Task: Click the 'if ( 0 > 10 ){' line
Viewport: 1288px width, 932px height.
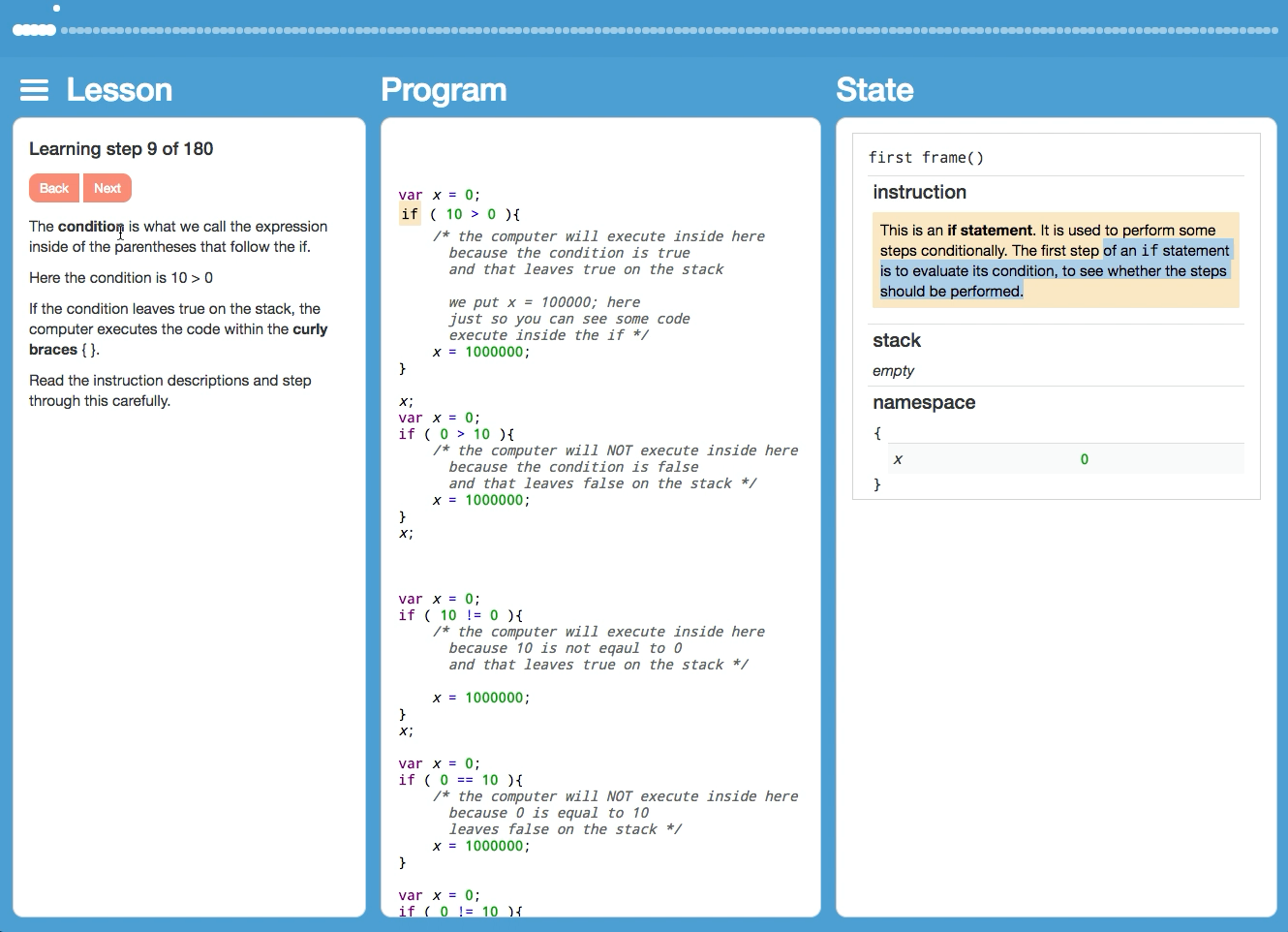Action: [x=456, y=434]
